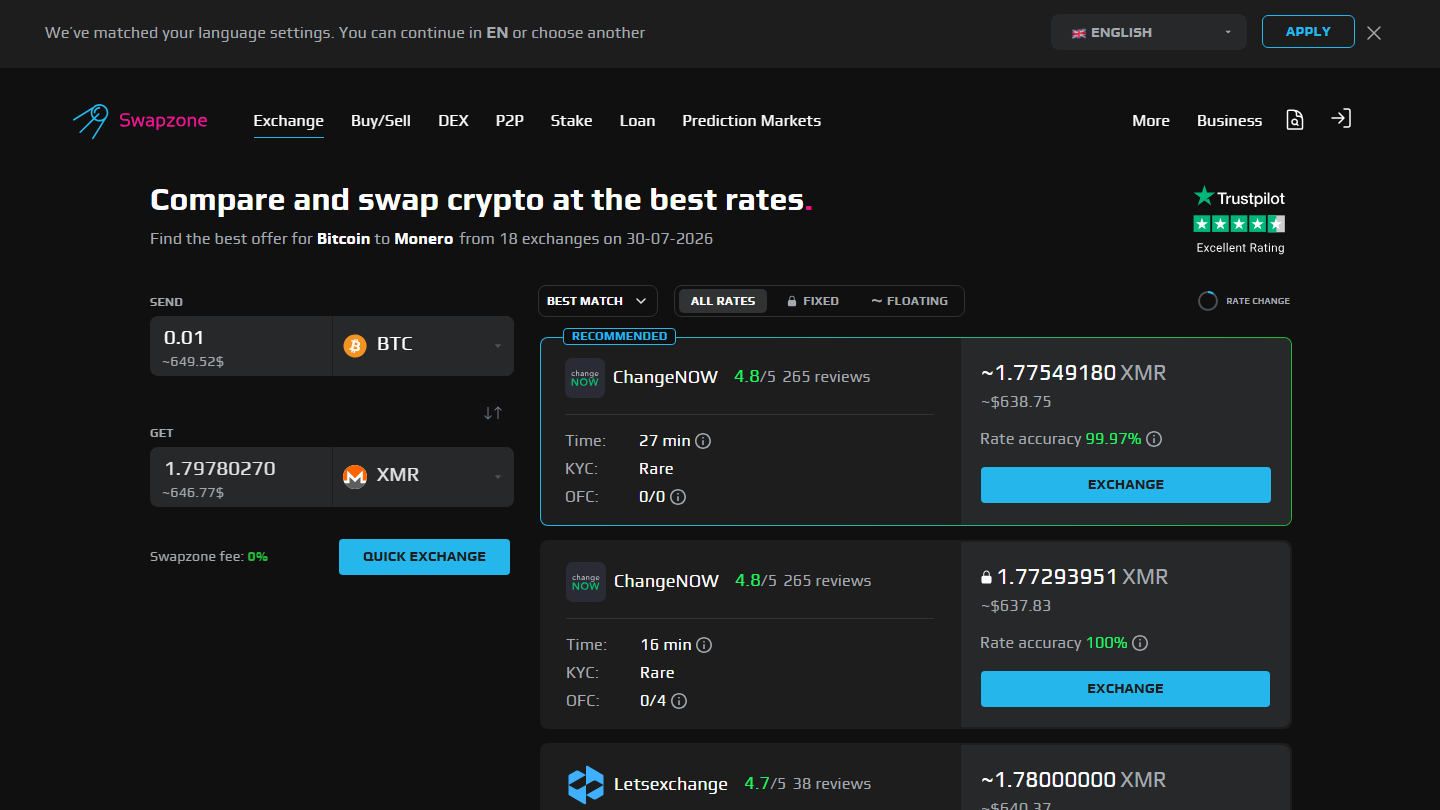Screen dimensions: 1440x810
Task: Click ChangeNOW logo in recommended offer
Action: click(x=585, y=378)
